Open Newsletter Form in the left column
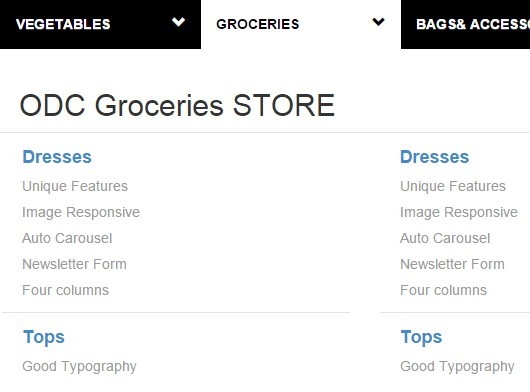 74,264
